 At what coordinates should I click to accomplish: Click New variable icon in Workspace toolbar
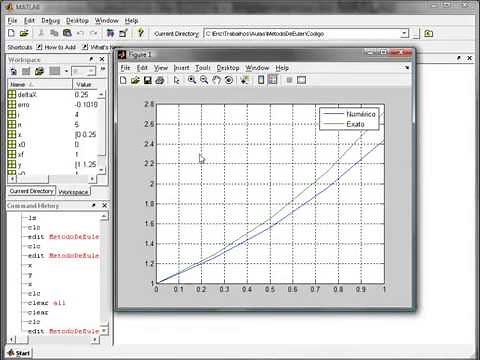pyautogui.click(x=13, y=71)
